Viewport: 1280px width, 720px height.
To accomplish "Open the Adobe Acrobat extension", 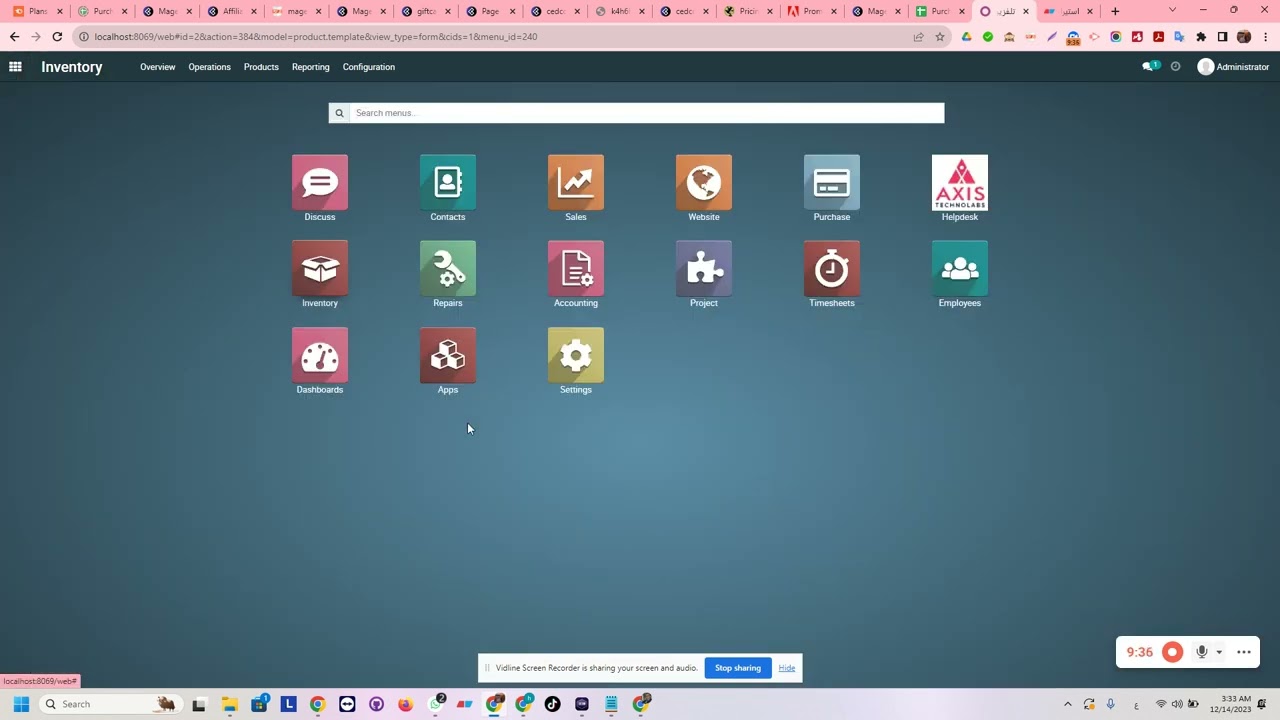I will point(1158,37).
